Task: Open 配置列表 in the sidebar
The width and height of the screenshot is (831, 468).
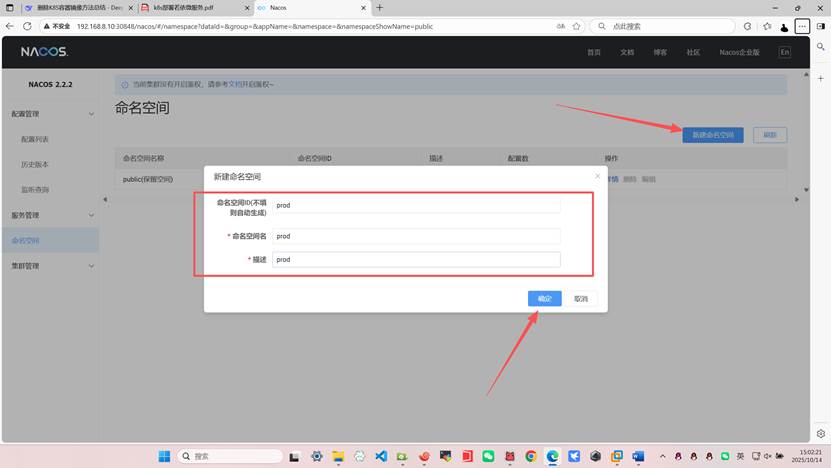Action: 35,139
